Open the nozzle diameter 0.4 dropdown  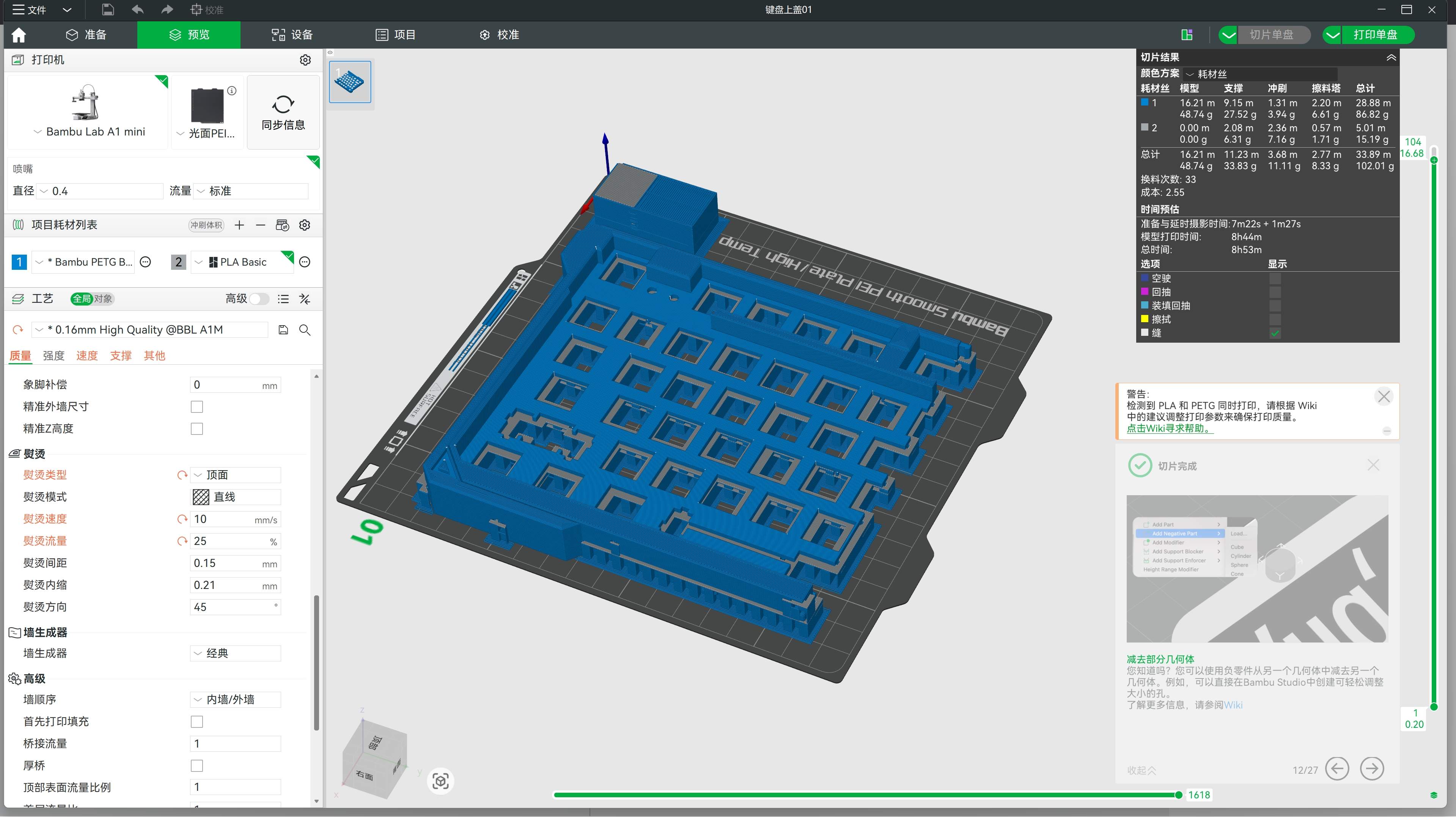(100, 191)
